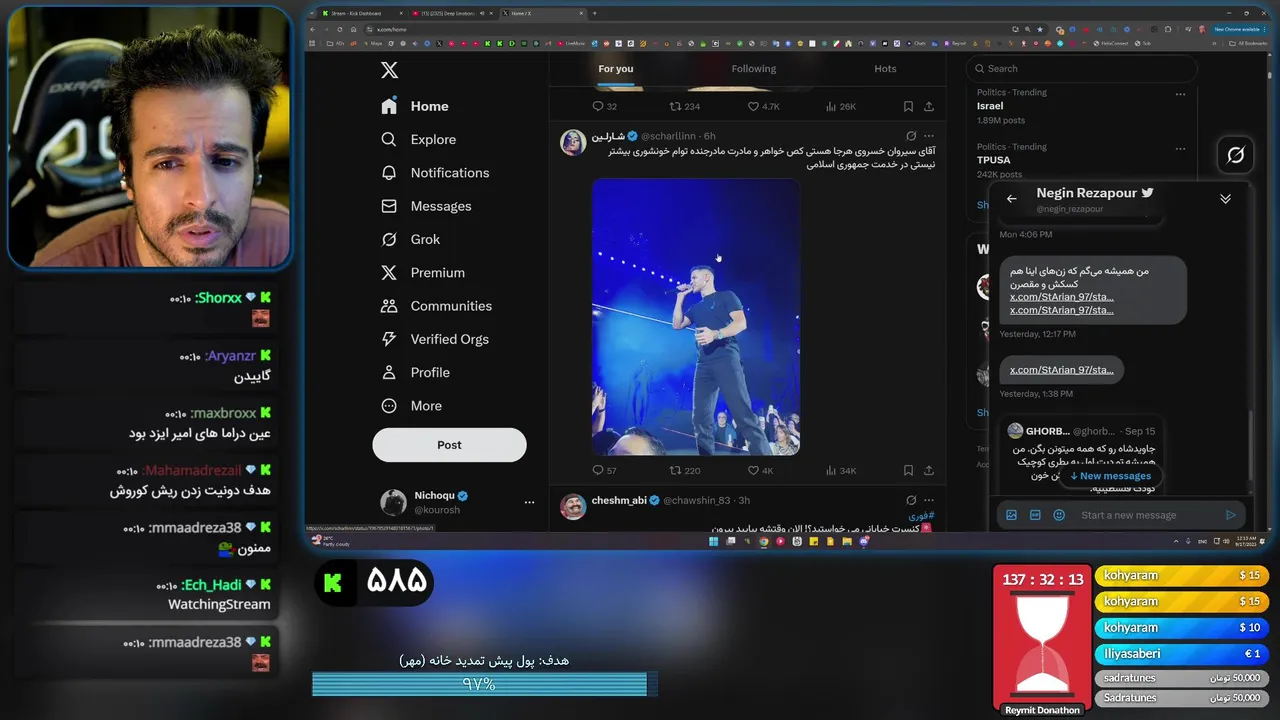Screen dimensions: 1280x720
Task: Bookmark the scharllinn post
Action: [908, 470]
